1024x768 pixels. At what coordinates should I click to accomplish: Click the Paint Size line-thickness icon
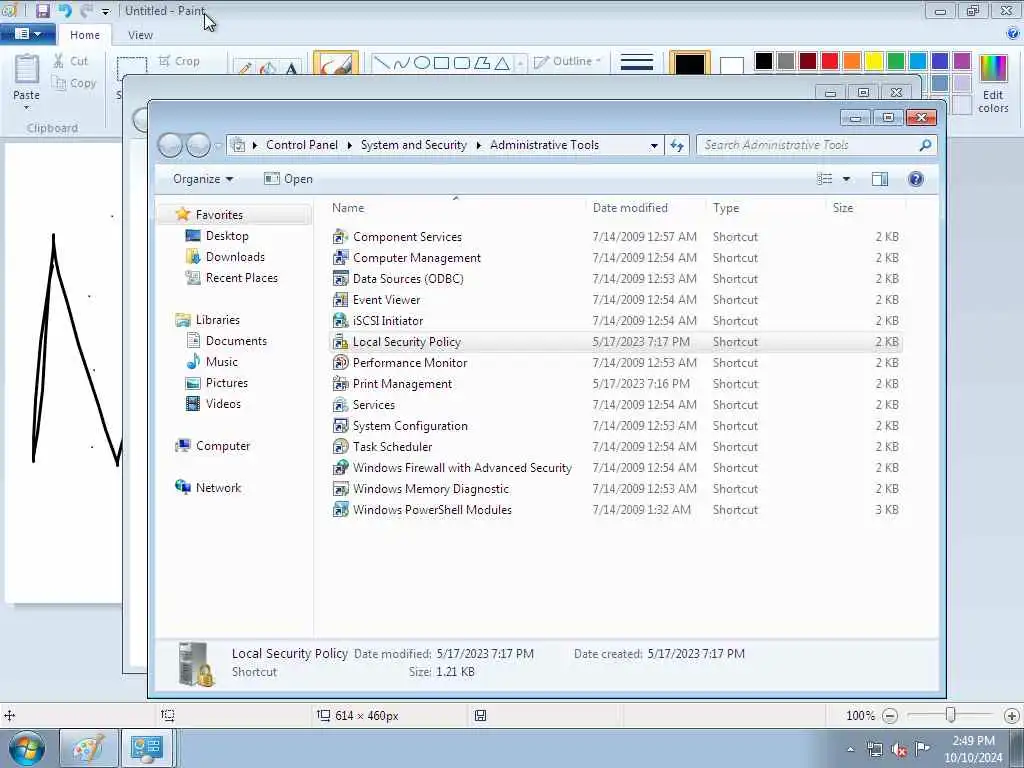(x=637, y=63)
